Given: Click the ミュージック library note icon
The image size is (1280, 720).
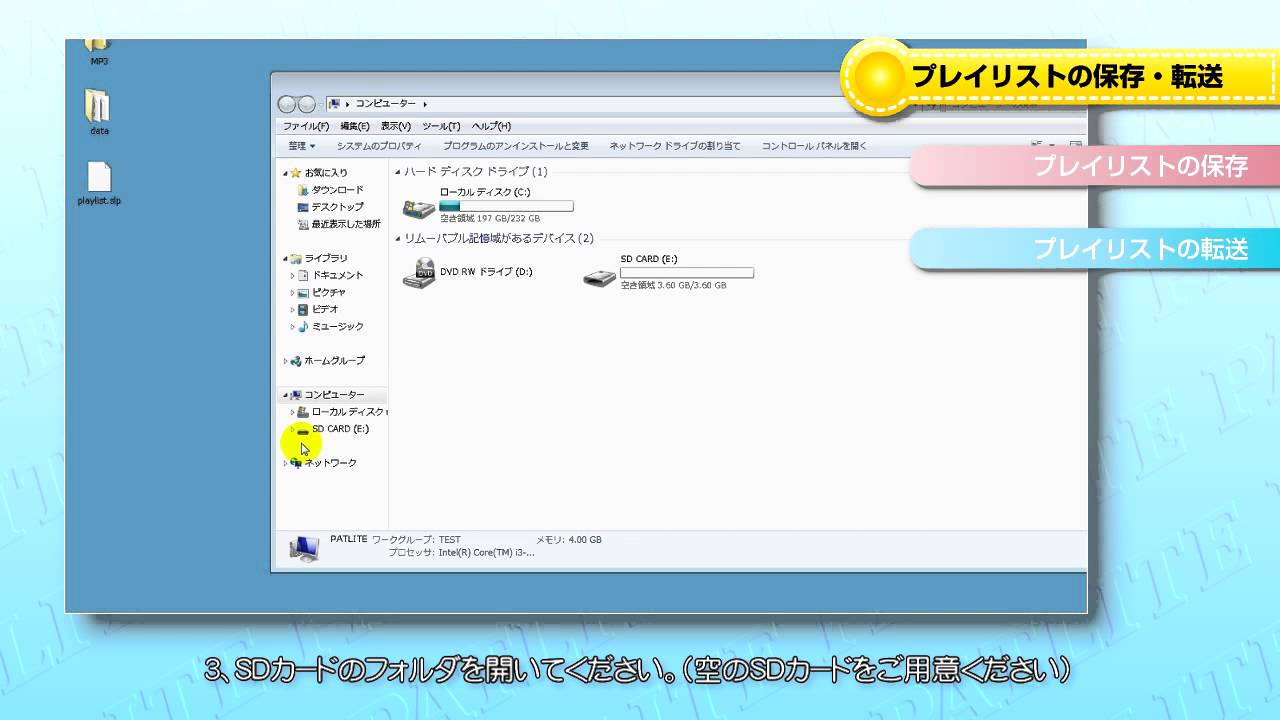Looking at the screenshot, I should point(303,326).
